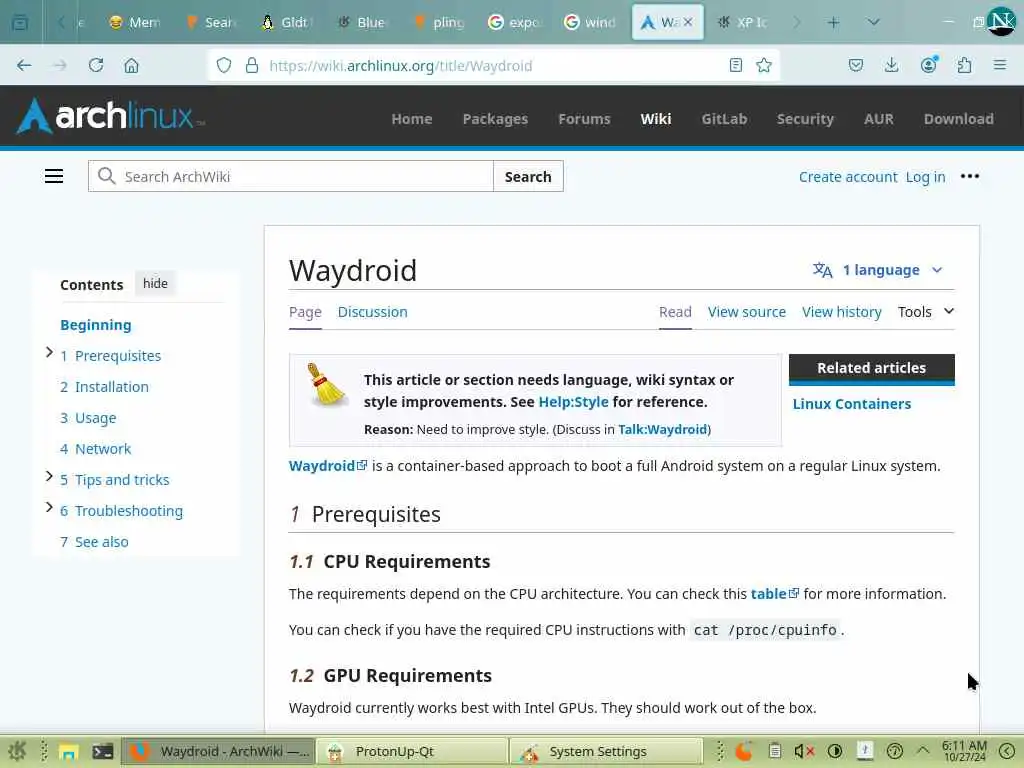Click Create account link
The height and width of the screenshot is (768, 1024).
pos(848,177)
